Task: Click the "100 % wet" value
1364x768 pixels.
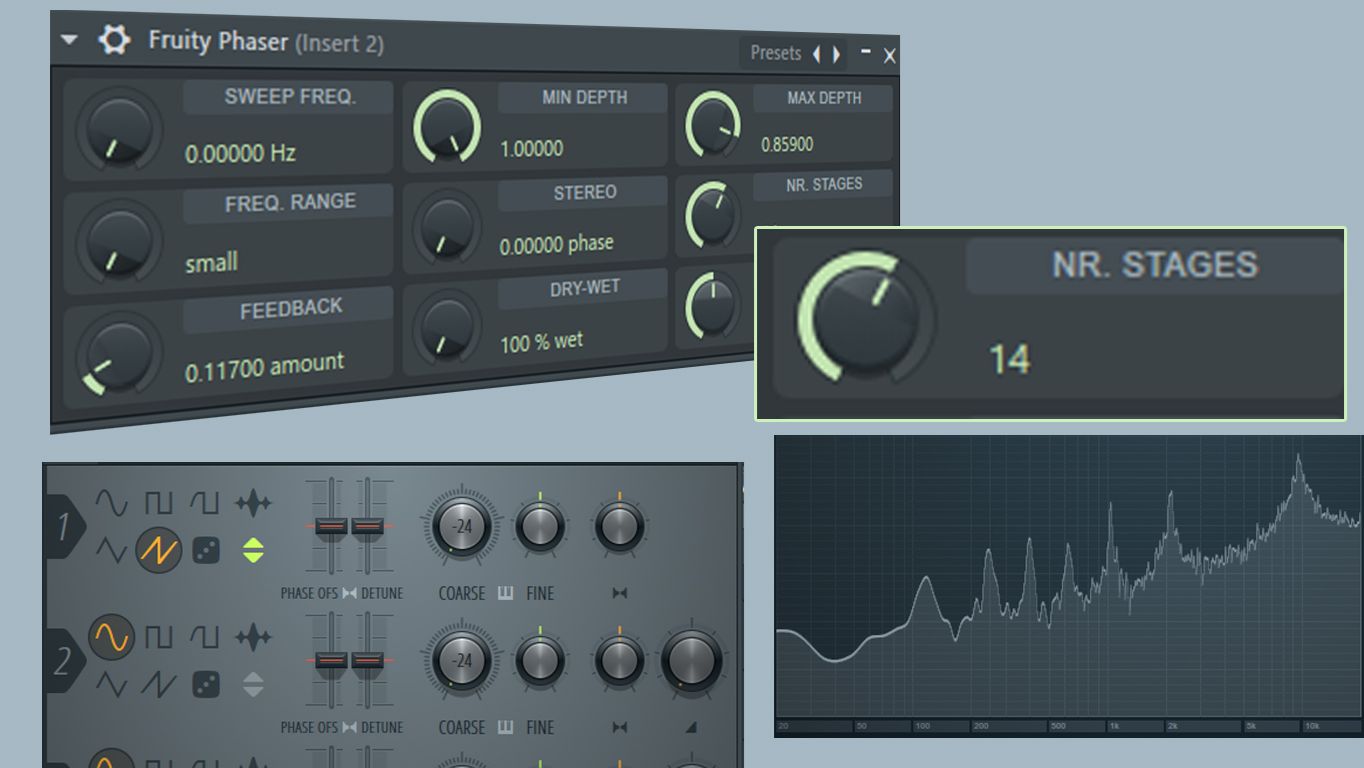Action: (x=541, y=342)
